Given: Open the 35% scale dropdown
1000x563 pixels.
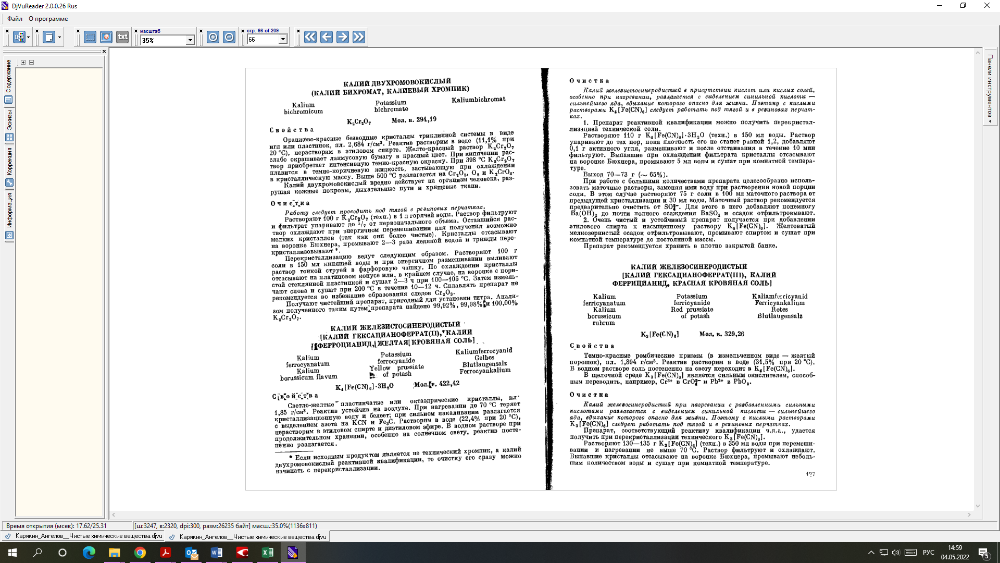Looking at the screenshot, I should (191, 41).
